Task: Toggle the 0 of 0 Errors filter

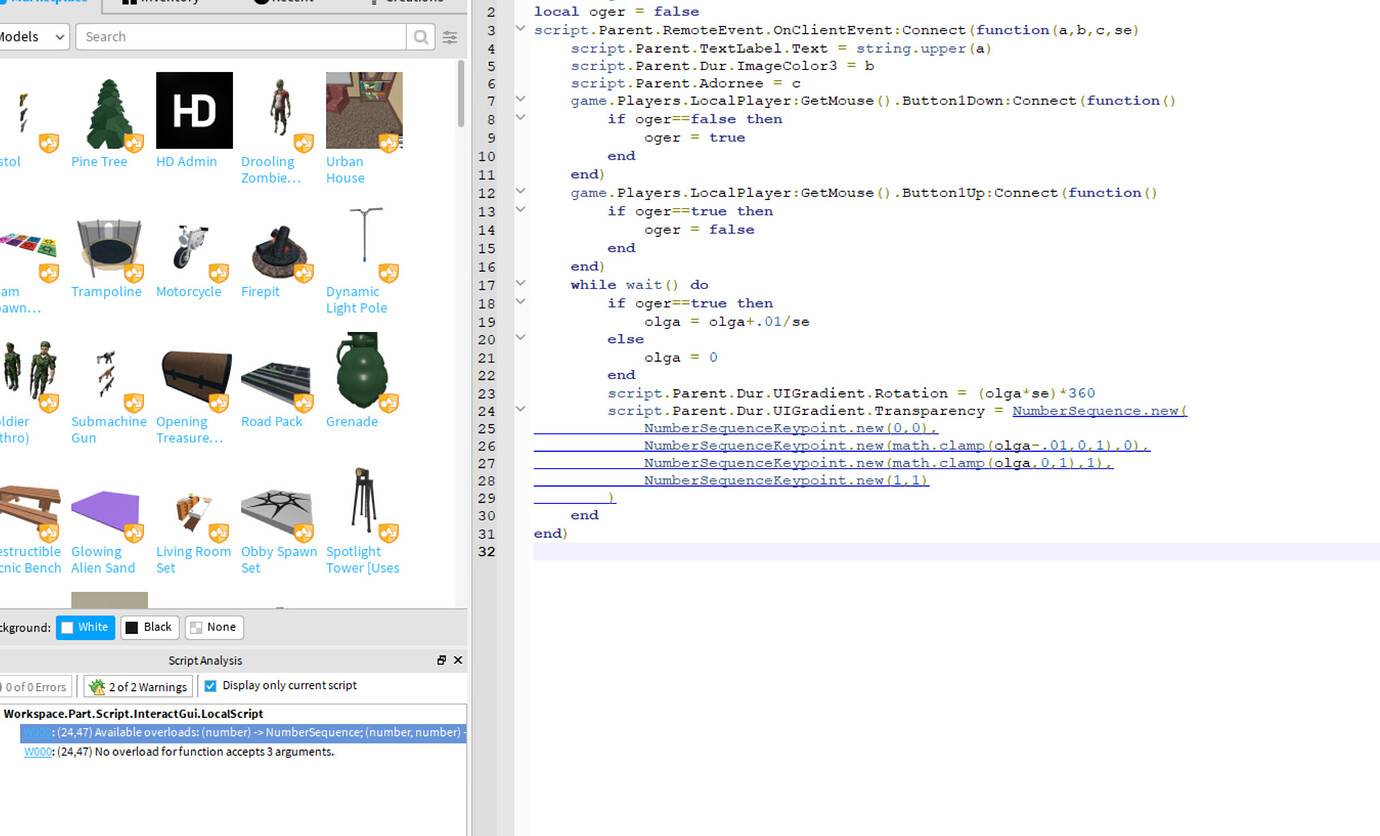Action: pos(35,687)
